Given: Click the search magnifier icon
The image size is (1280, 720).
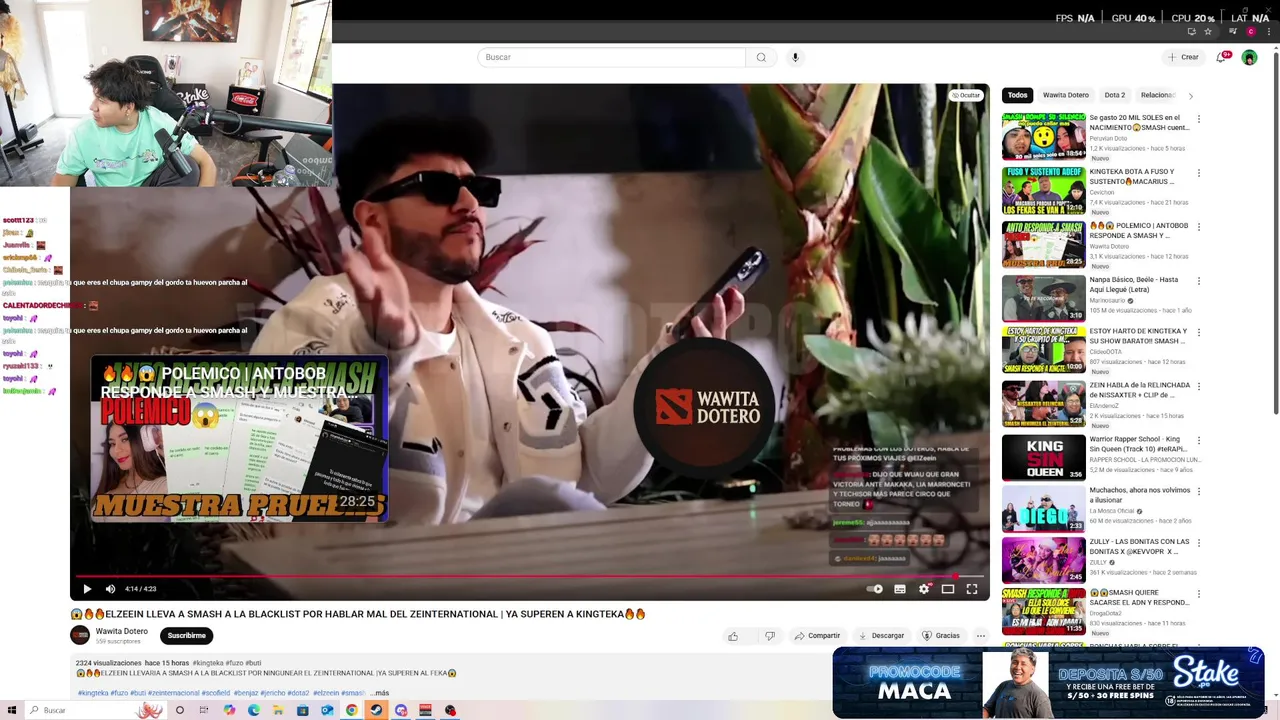Looking at the screenshot, I should tap(761, 57).
